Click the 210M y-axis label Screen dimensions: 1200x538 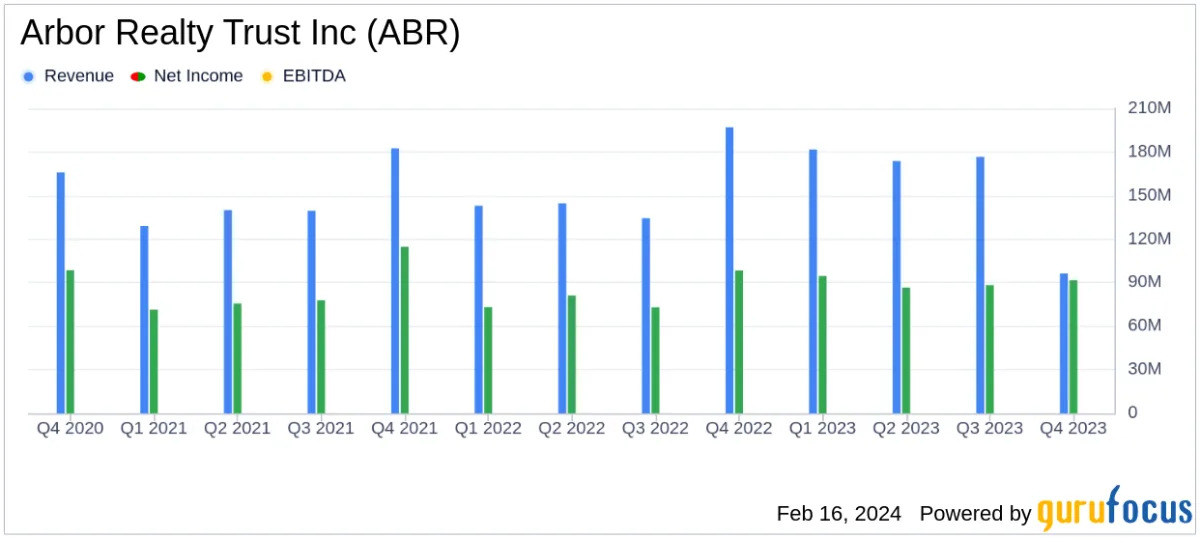point(1149,108)
